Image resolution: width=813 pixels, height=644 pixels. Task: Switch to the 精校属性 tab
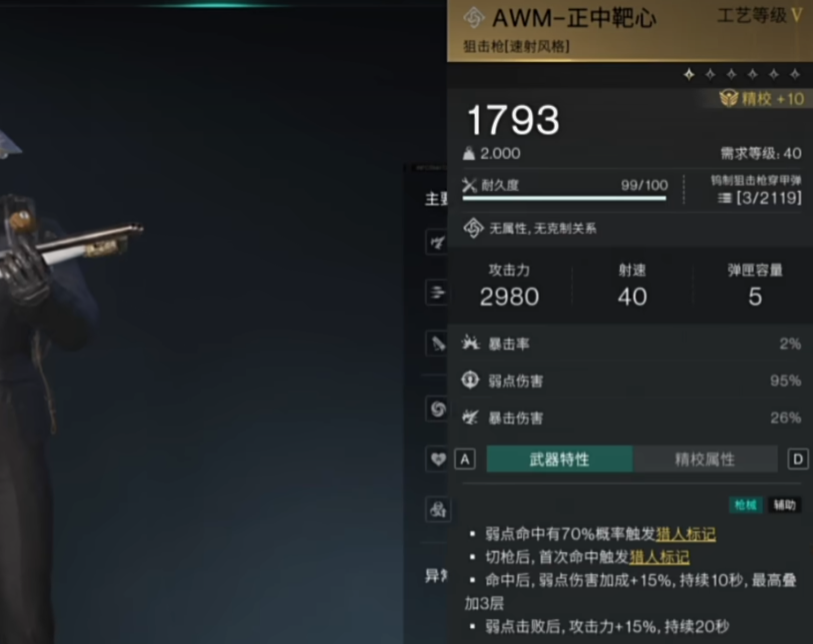point(705,459)
